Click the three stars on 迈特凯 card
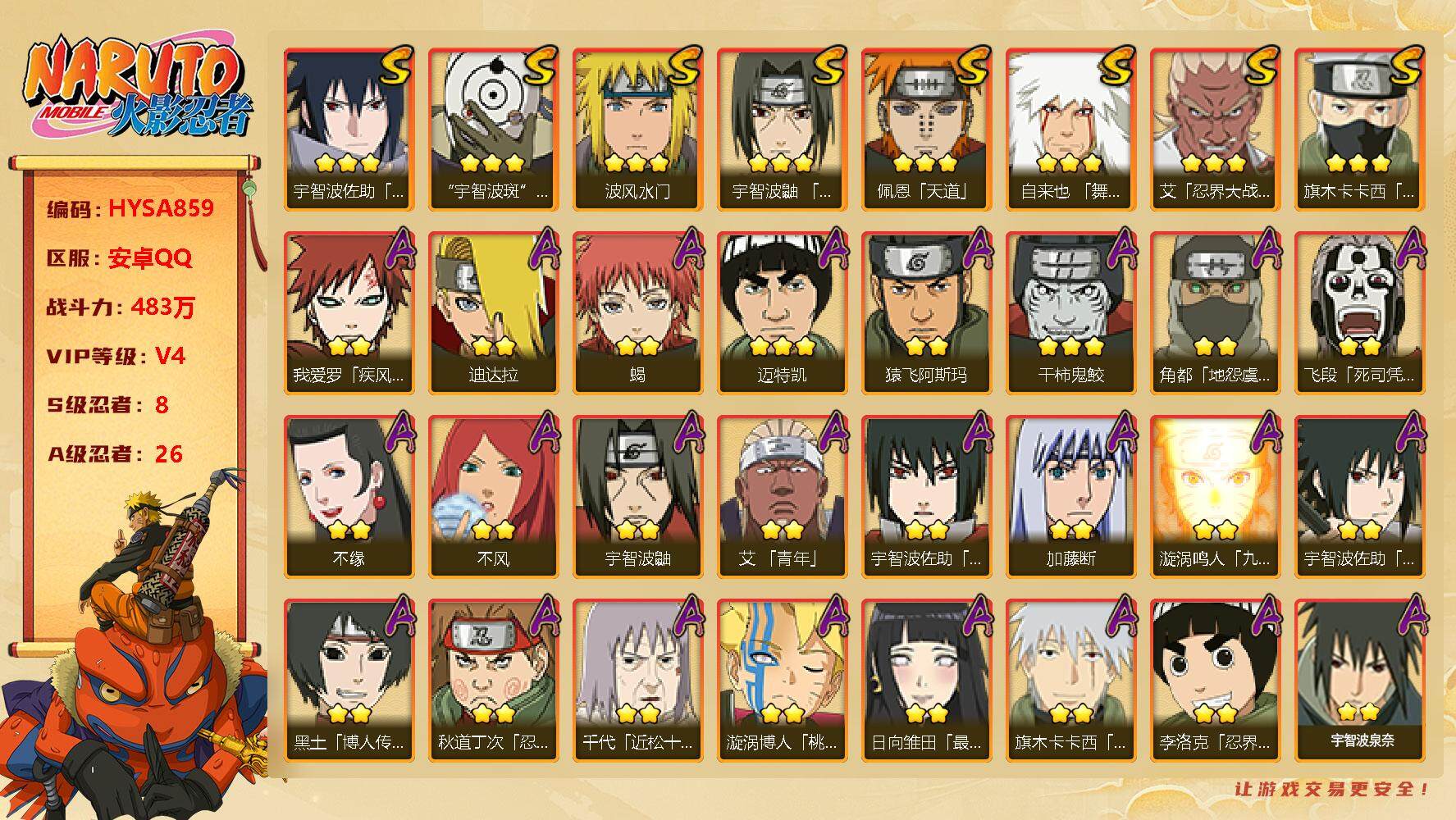 (782, 346)
